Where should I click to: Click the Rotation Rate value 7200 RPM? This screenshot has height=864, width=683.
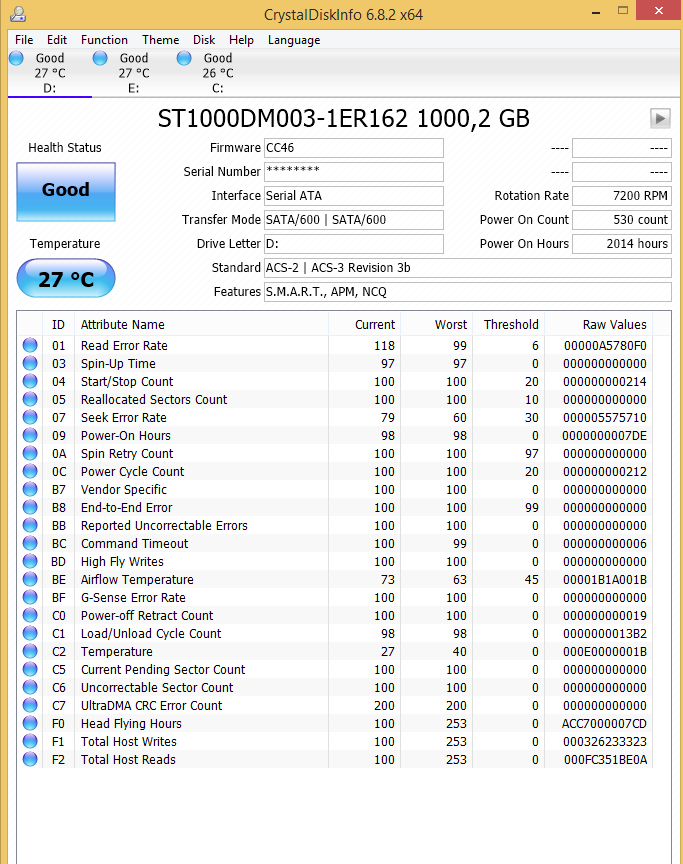coord(622,196)
